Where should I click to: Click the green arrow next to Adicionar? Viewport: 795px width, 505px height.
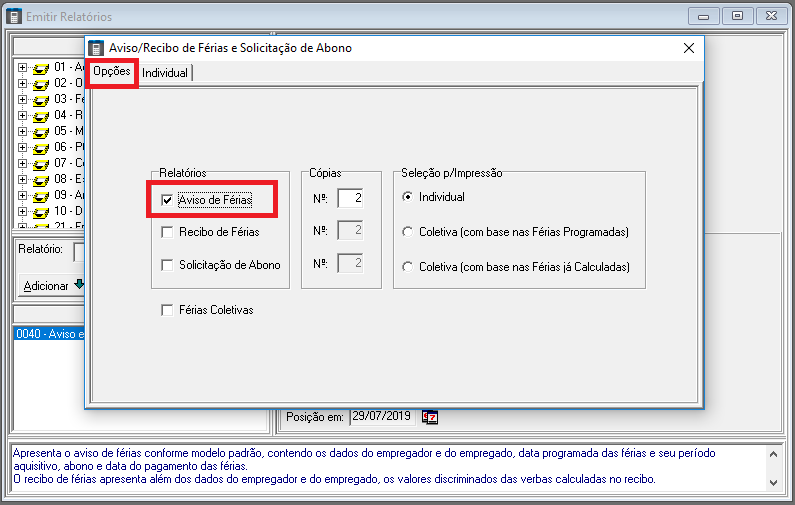(79, 285)
